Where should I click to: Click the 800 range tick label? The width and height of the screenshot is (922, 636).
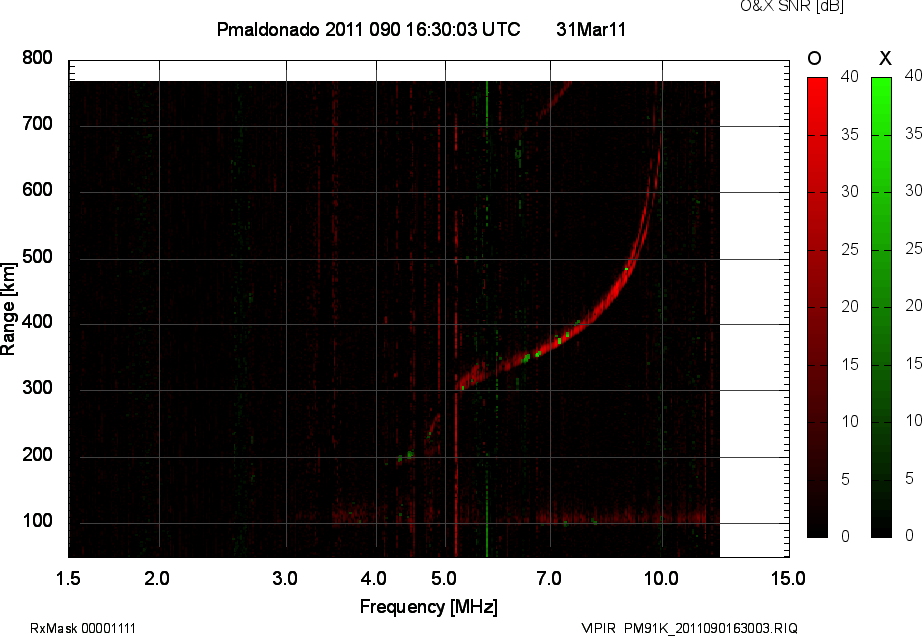tap(37, 58)
